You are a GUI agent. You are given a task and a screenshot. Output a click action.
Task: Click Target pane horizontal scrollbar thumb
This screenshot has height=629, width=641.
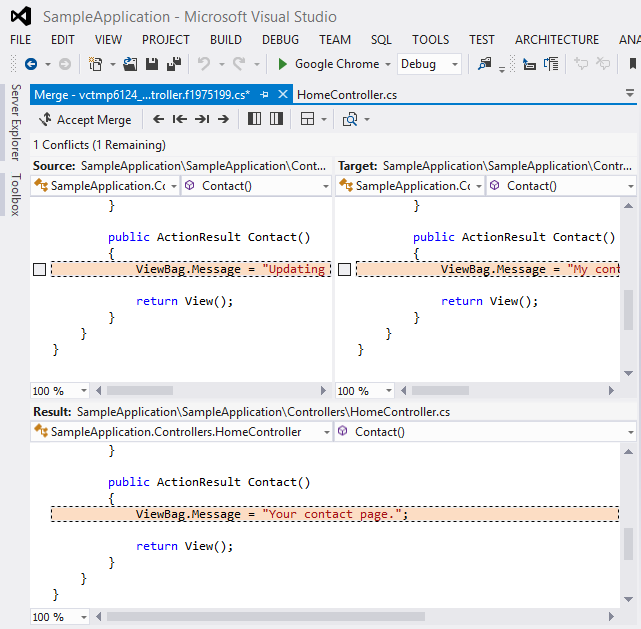coord(440,391)
